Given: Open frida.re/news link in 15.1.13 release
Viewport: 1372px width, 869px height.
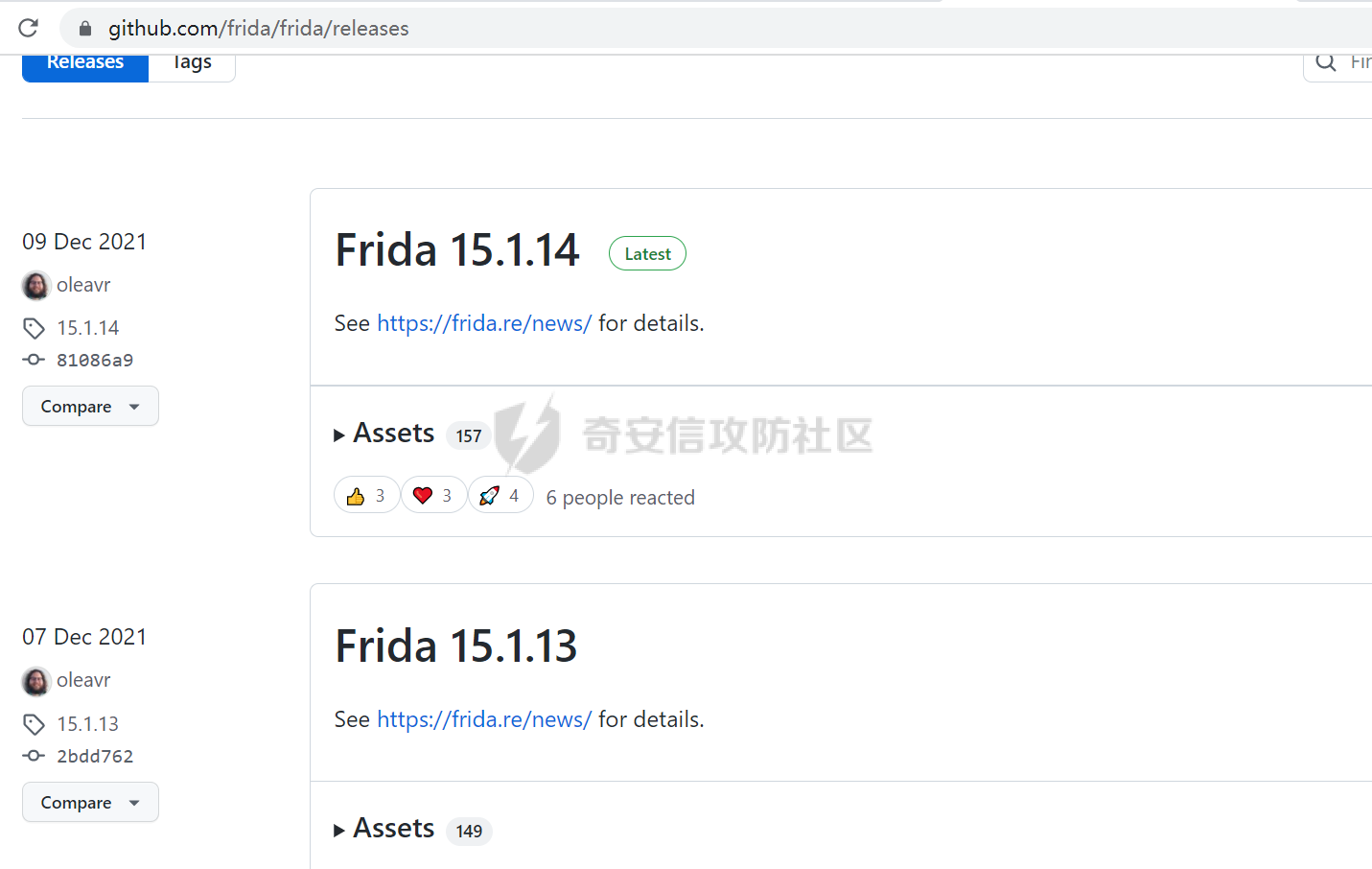Looking at the screenshot, I should click(x=484, y=719).
